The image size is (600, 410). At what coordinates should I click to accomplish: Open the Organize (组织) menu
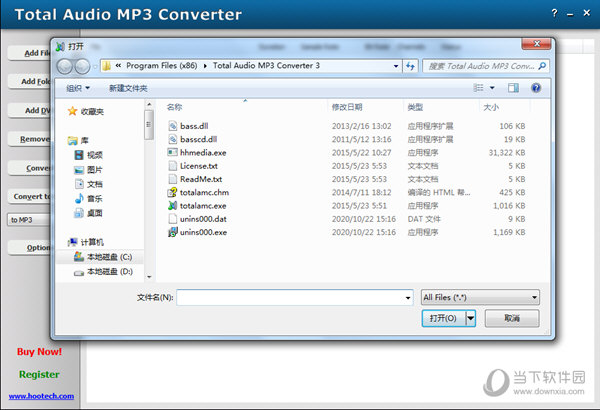[78, 88]
